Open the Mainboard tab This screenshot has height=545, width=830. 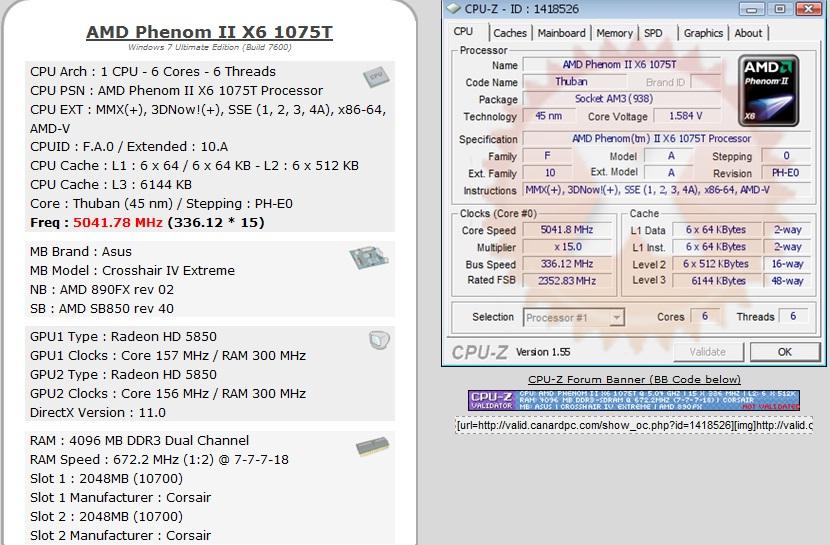(561, 33)
